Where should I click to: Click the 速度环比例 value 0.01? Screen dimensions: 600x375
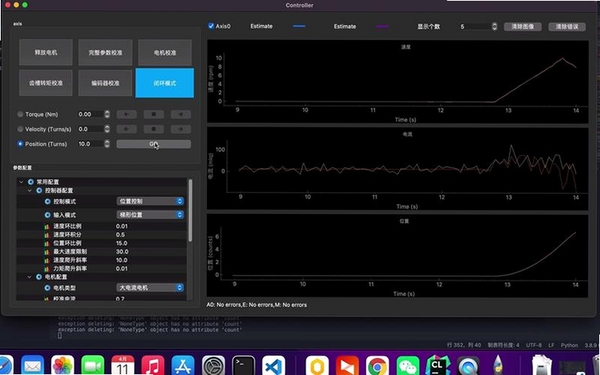pyautogui.click(x=122, y=226)
